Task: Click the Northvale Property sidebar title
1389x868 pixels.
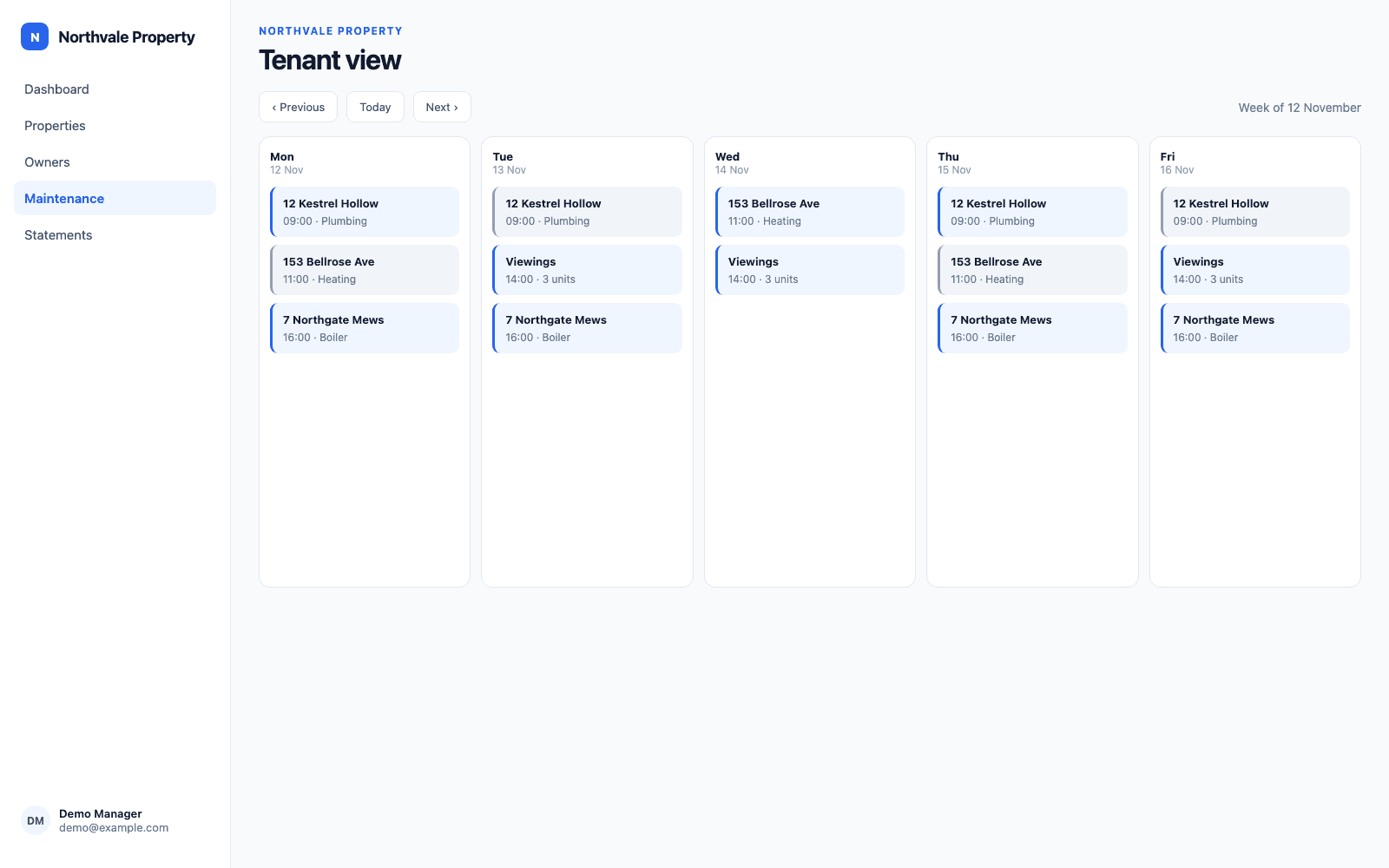Action: tap(127, 36)
